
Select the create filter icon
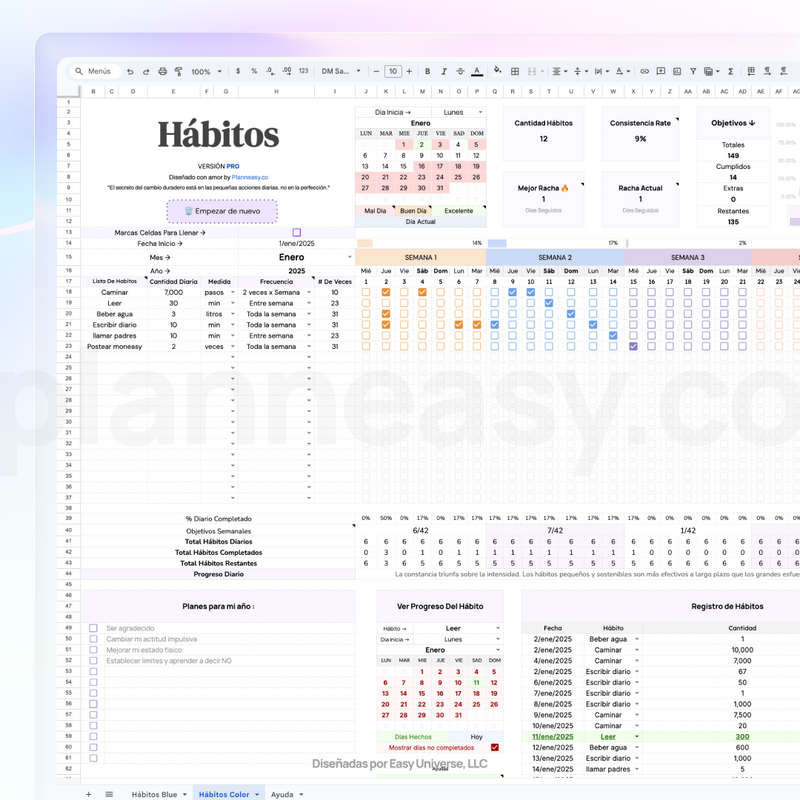pyautogui.click(x=693, y=71)
